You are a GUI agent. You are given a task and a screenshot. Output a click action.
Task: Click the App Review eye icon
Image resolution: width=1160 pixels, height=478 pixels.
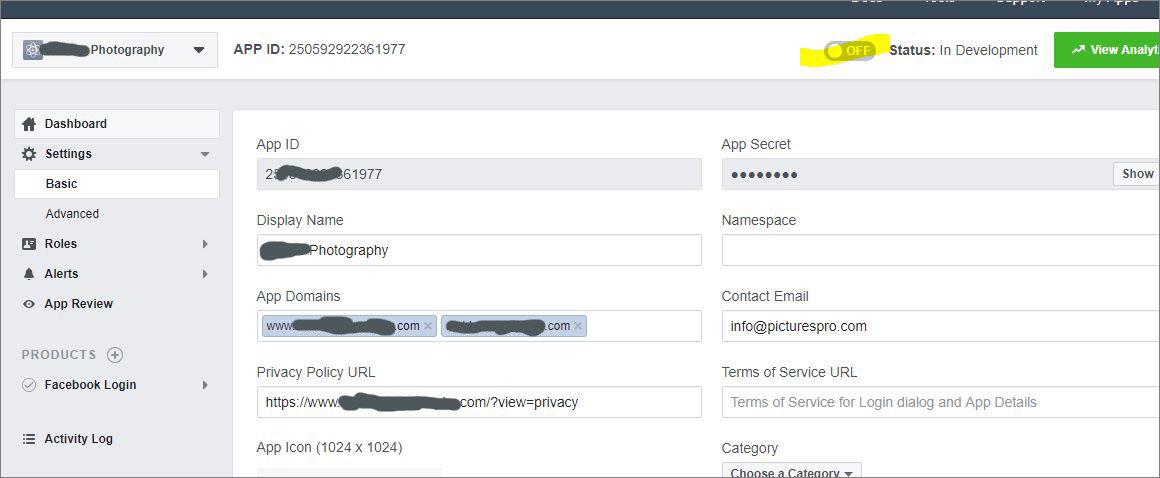click(x=29, y=304)
